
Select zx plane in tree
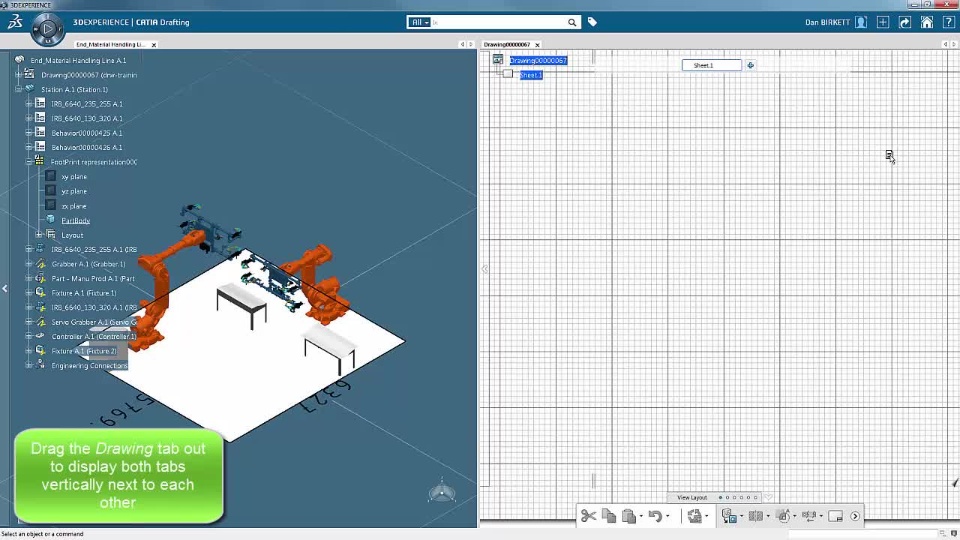[x=74, y=206]
